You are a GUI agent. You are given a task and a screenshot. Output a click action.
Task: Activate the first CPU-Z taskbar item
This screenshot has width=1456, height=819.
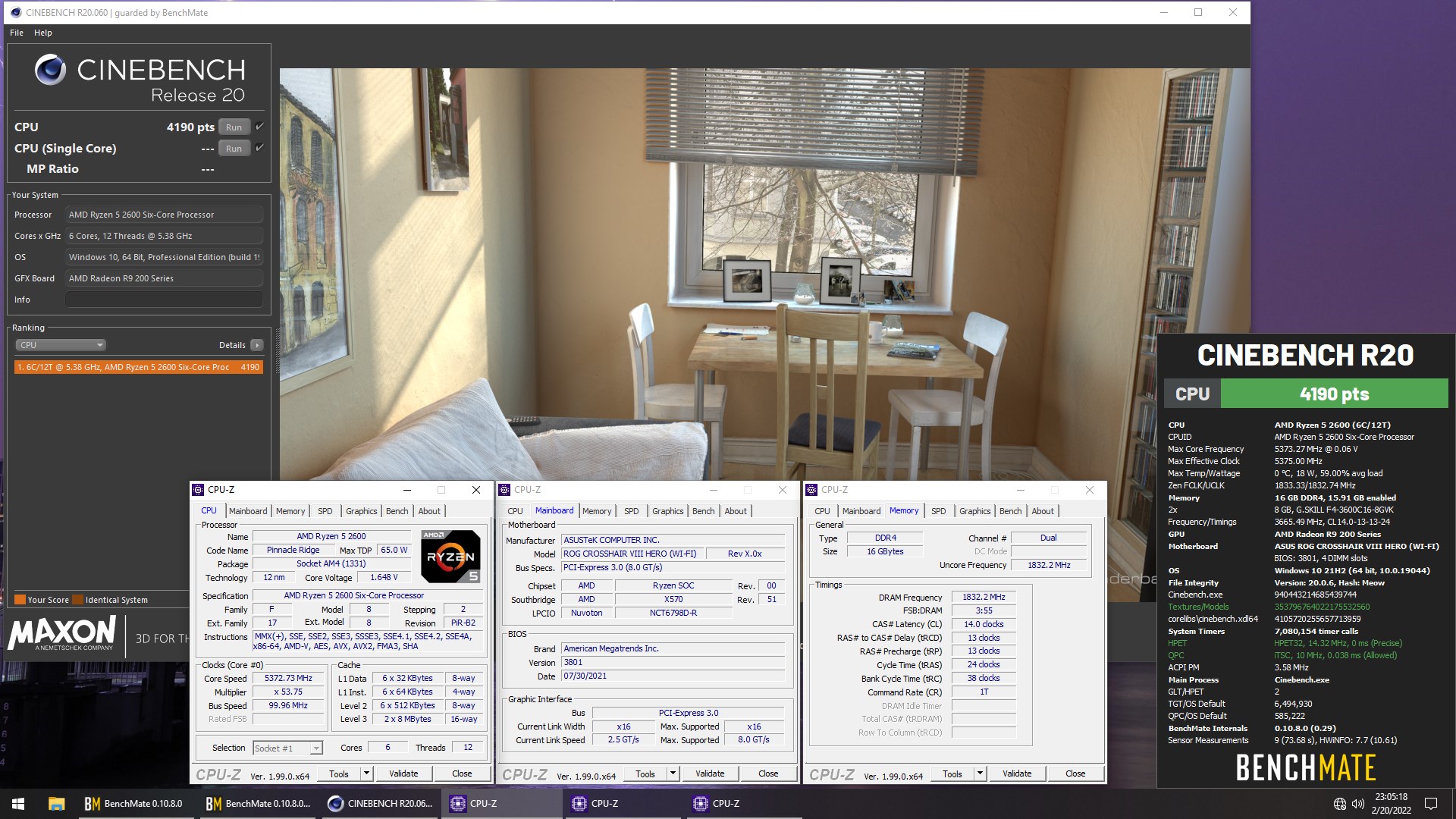click(x=500, y=804)
